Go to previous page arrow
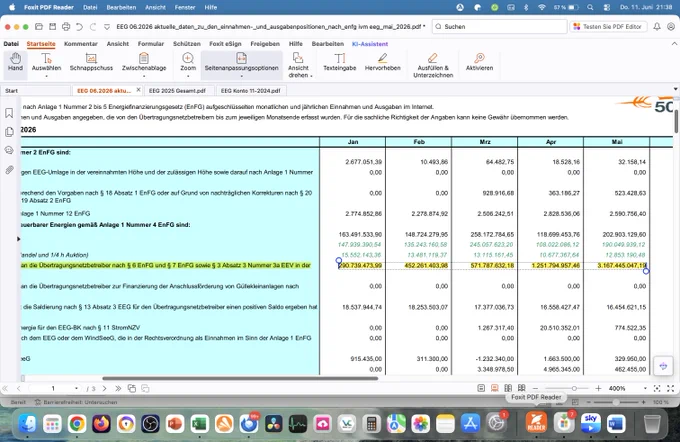Viewport: 680px width, 442px height. point(19,389)
